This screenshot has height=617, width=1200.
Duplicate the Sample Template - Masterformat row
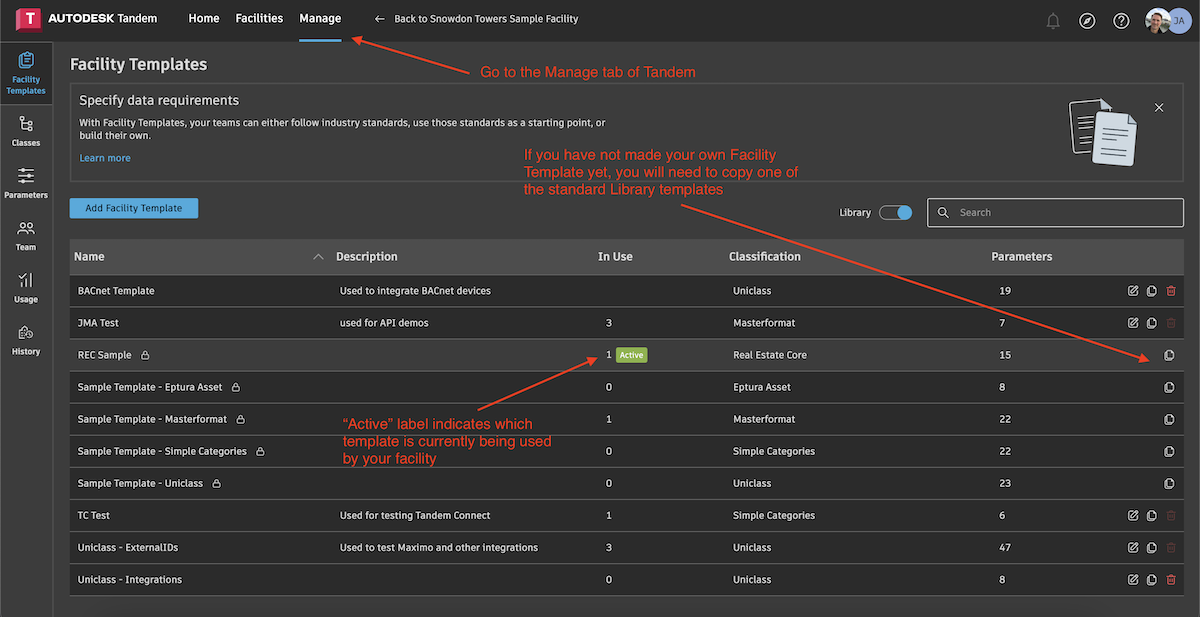[1169, 419]
